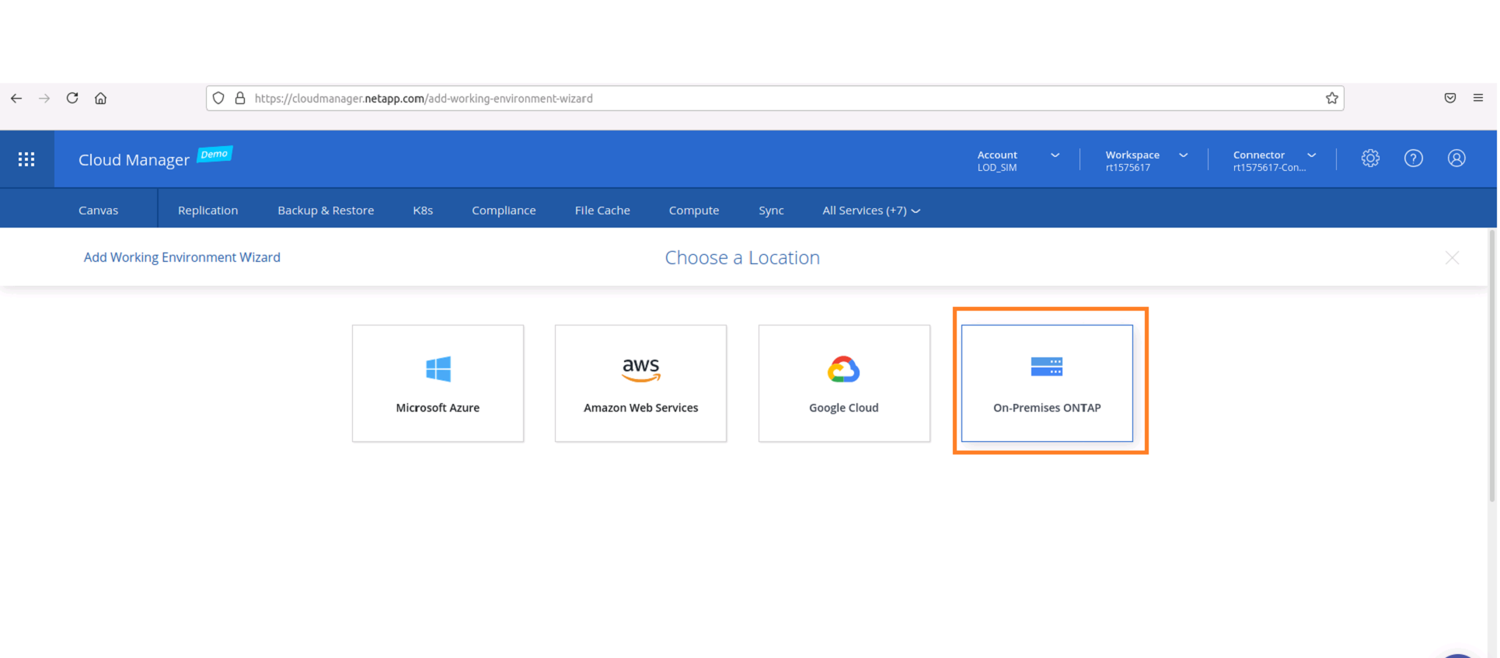1500x658 pixels.
Task: Open the Backup & Restore tab
Action: (x=326, y=210)
